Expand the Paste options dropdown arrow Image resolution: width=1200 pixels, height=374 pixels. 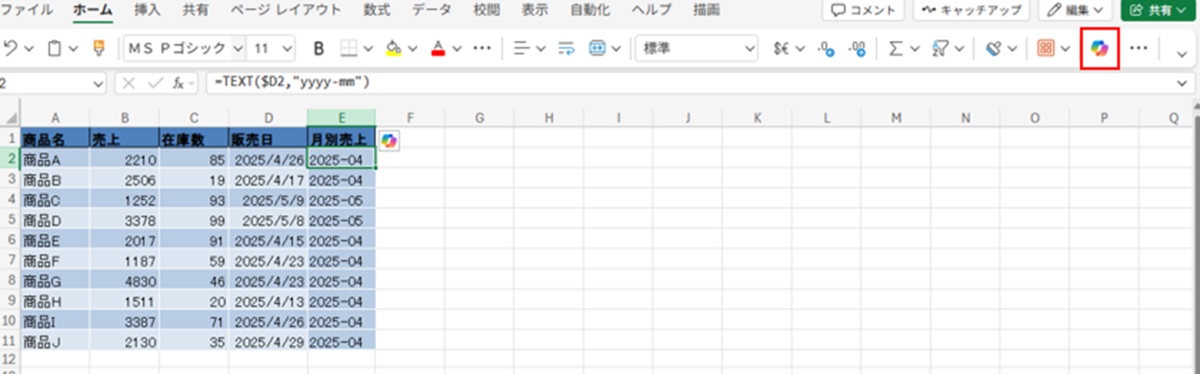74,48
